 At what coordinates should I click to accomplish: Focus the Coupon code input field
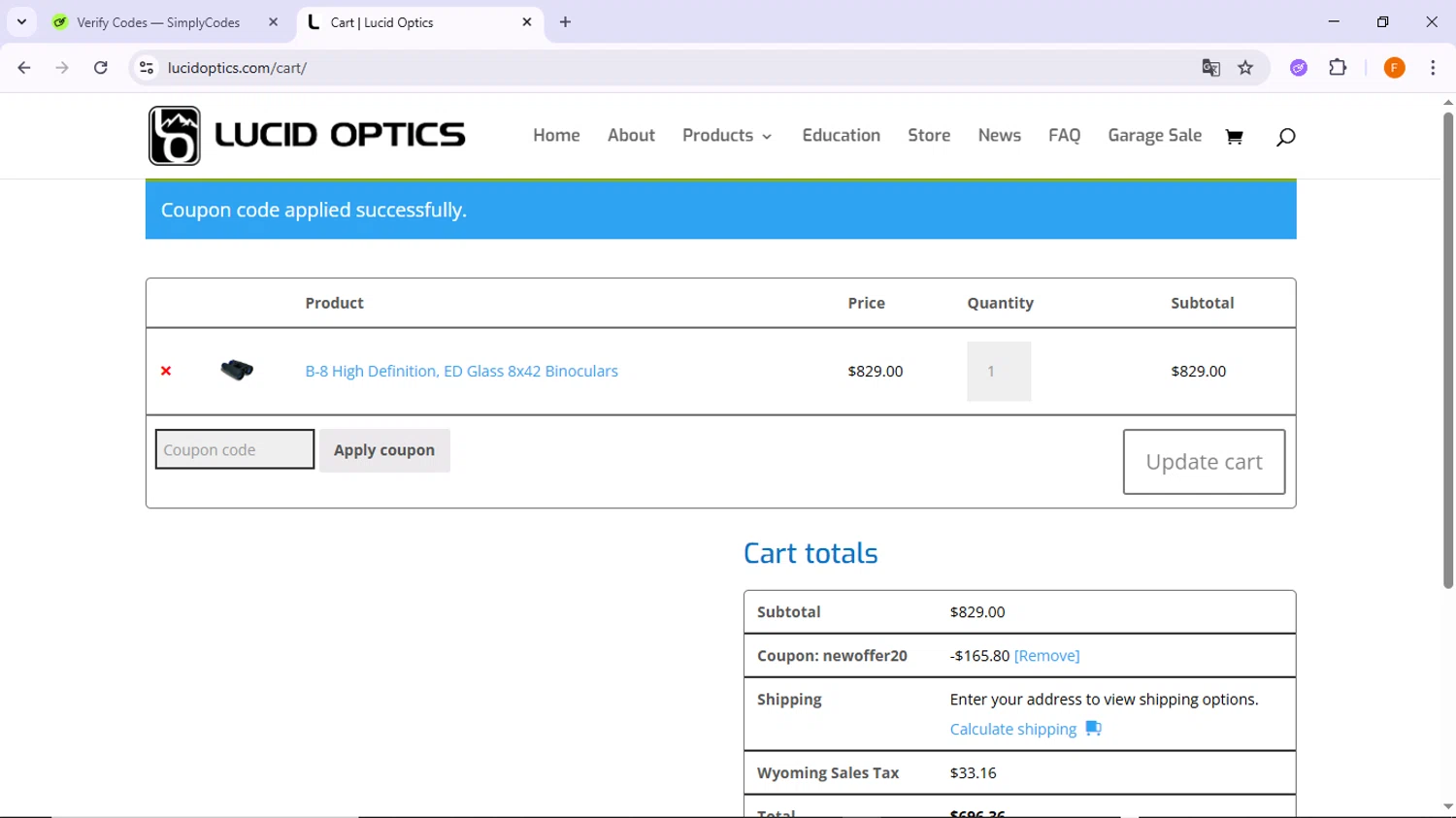pos(235,449)
